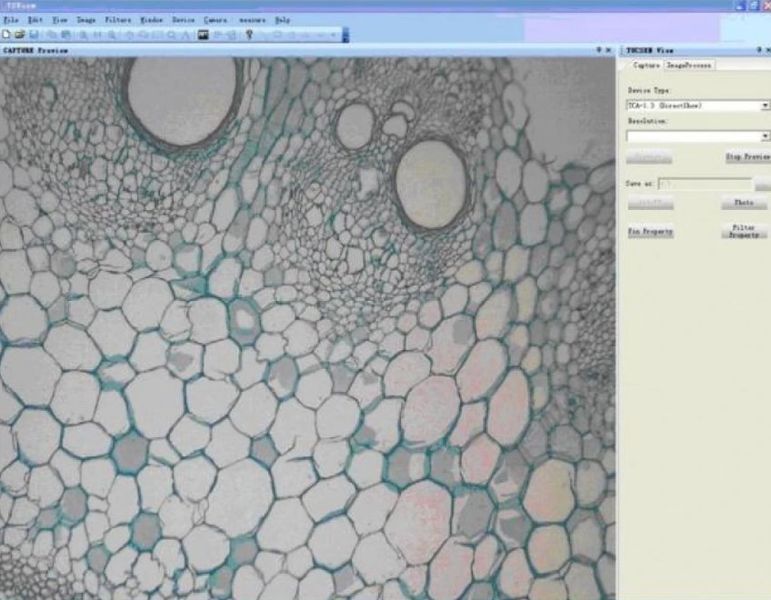Screen dimensions: 771x600
Task: Click the Save disk toolbar icon
Action: click(34, 34)
